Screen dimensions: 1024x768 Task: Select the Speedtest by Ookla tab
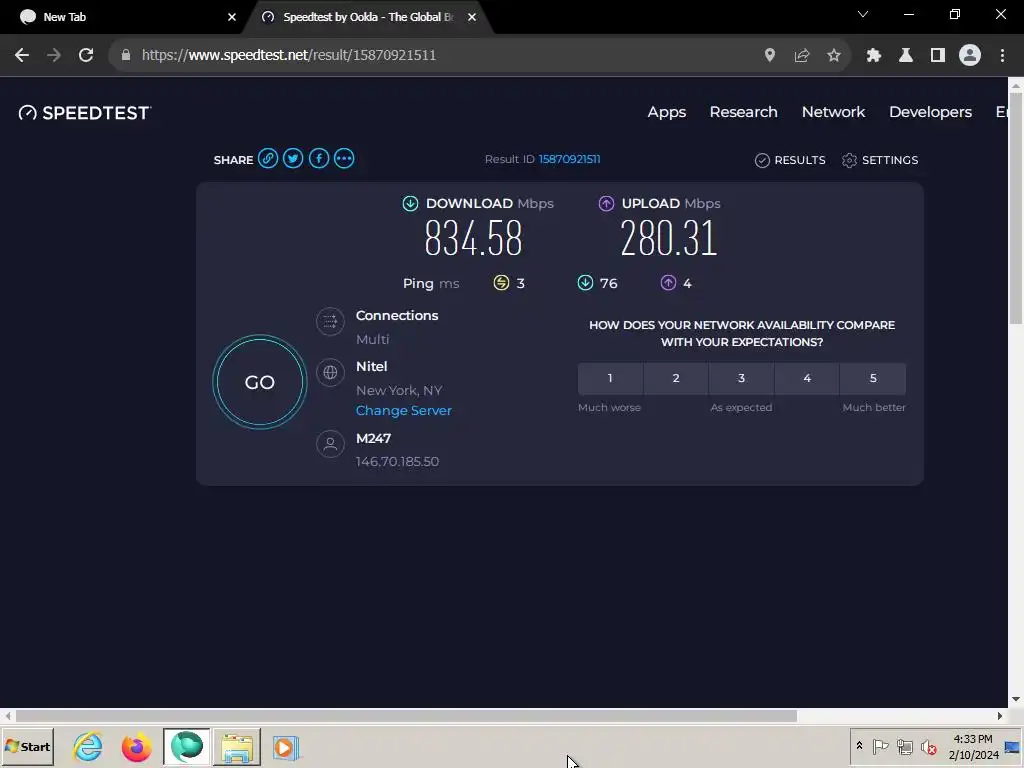tap(368, 17)
